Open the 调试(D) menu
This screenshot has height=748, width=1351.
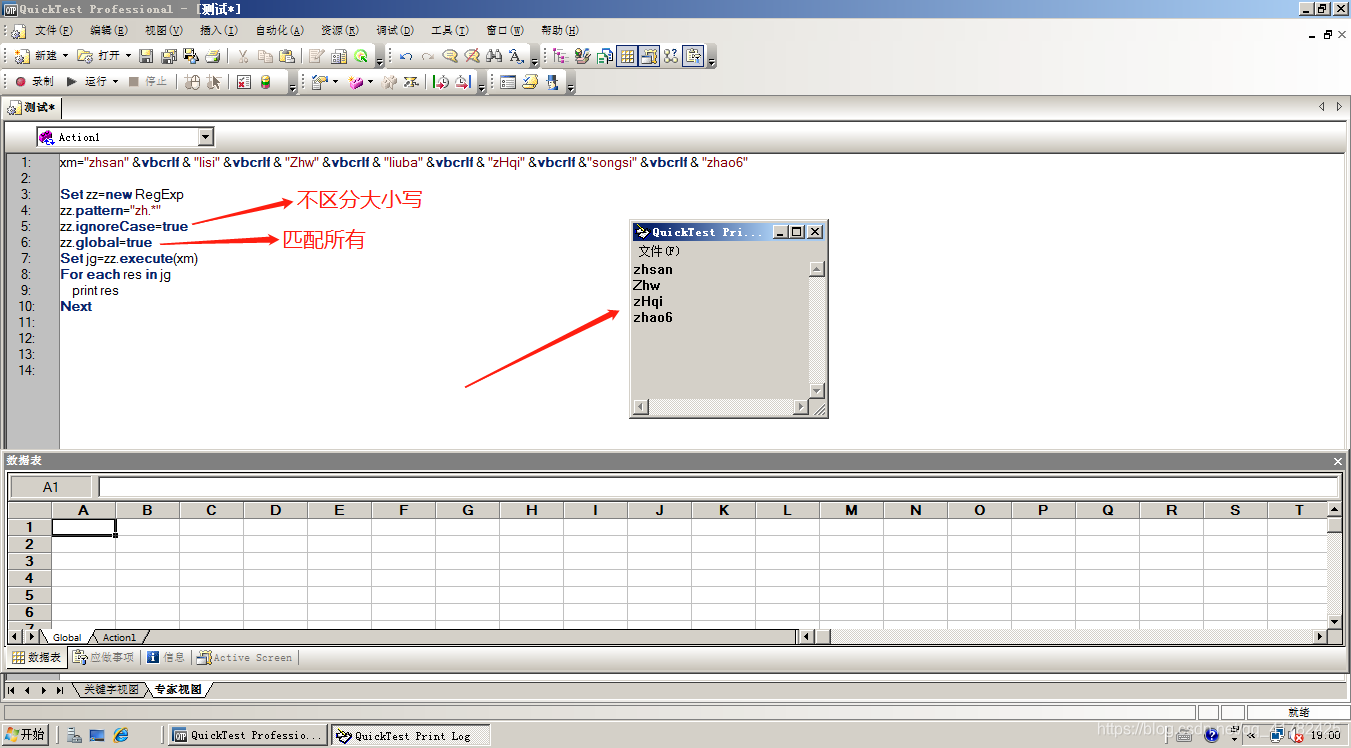pos(396,31)
